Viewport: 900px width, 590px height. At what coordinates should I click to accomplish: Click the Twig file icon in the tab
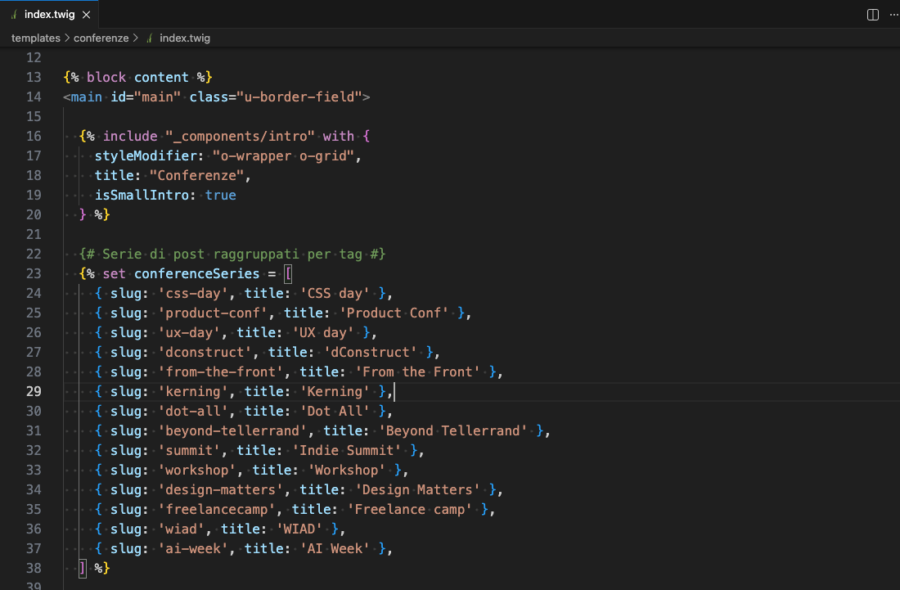coord(11,15)
